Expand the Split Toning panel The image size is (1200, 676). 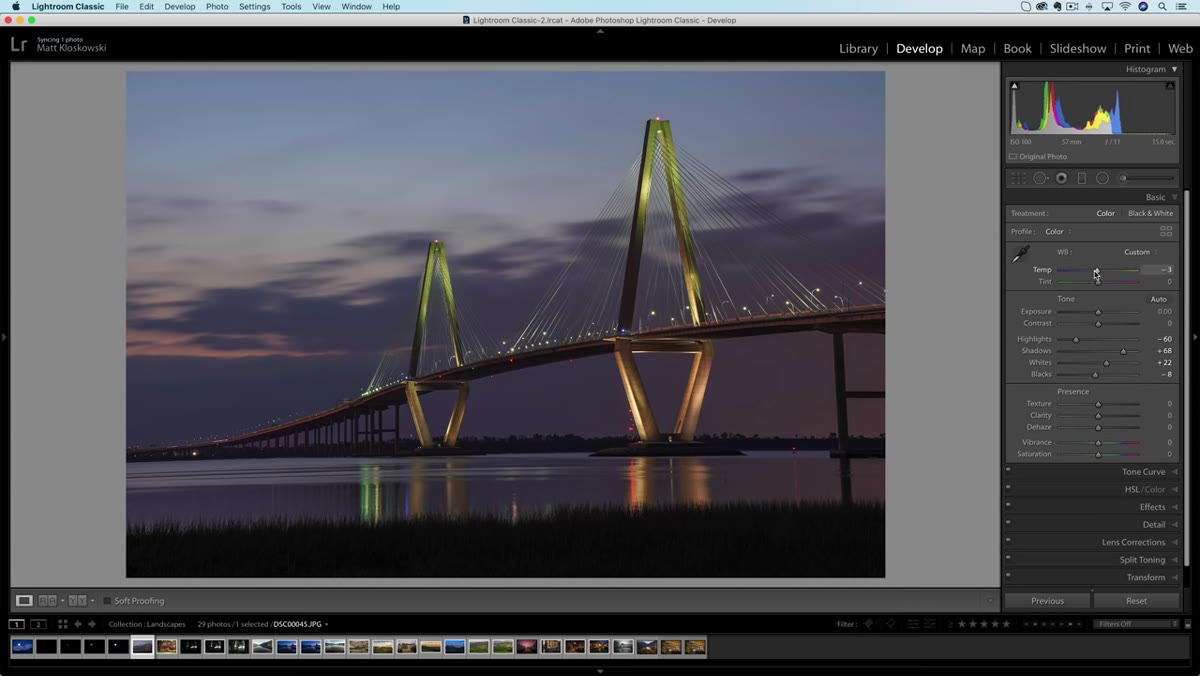(1174, 560)
